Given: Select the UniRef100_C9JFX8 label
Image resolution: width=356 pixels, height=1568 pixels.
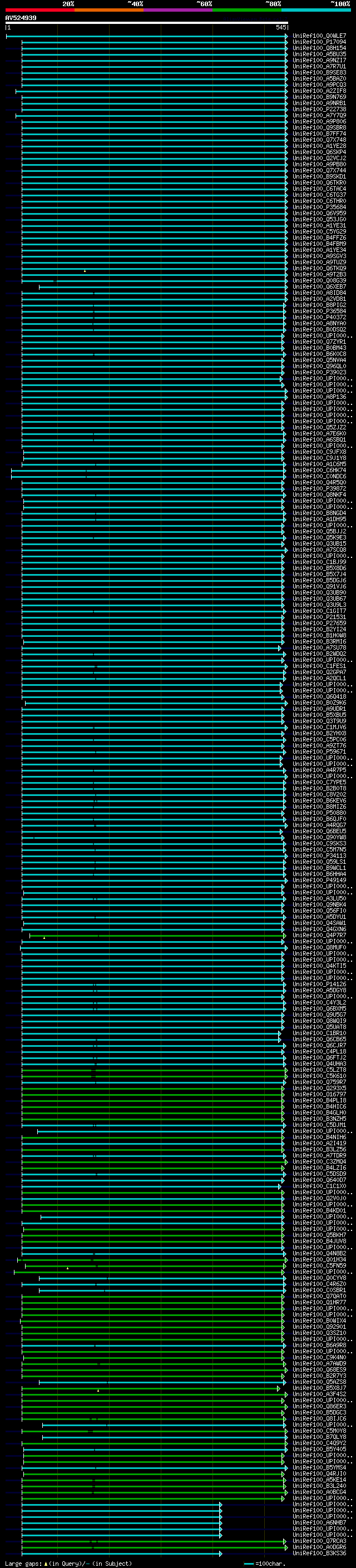Looking at the screenshot, I should click(319, 452).
